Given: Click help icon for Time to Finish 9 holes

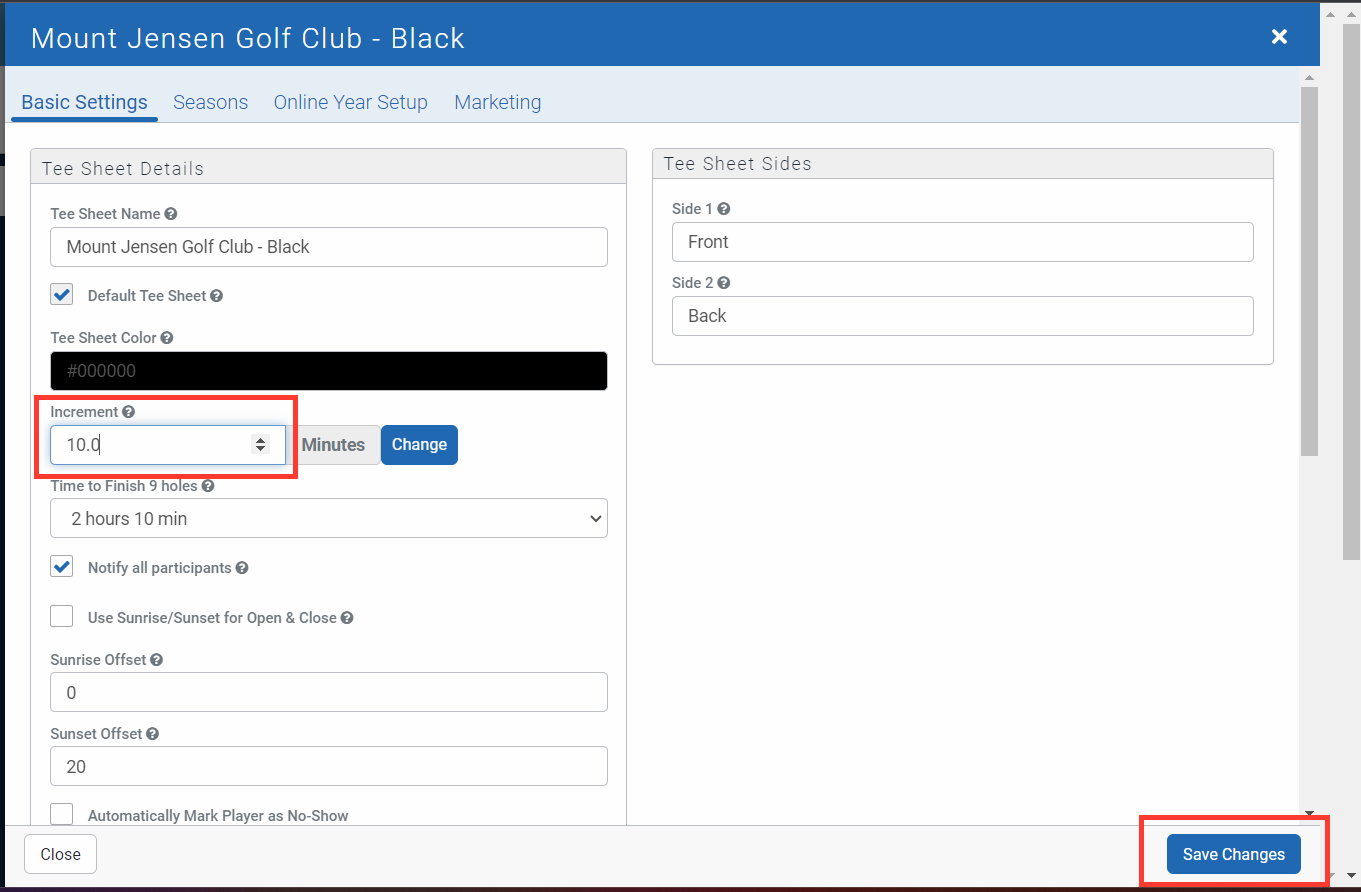Looking at the screenshot, I should [x=208, y=486].
